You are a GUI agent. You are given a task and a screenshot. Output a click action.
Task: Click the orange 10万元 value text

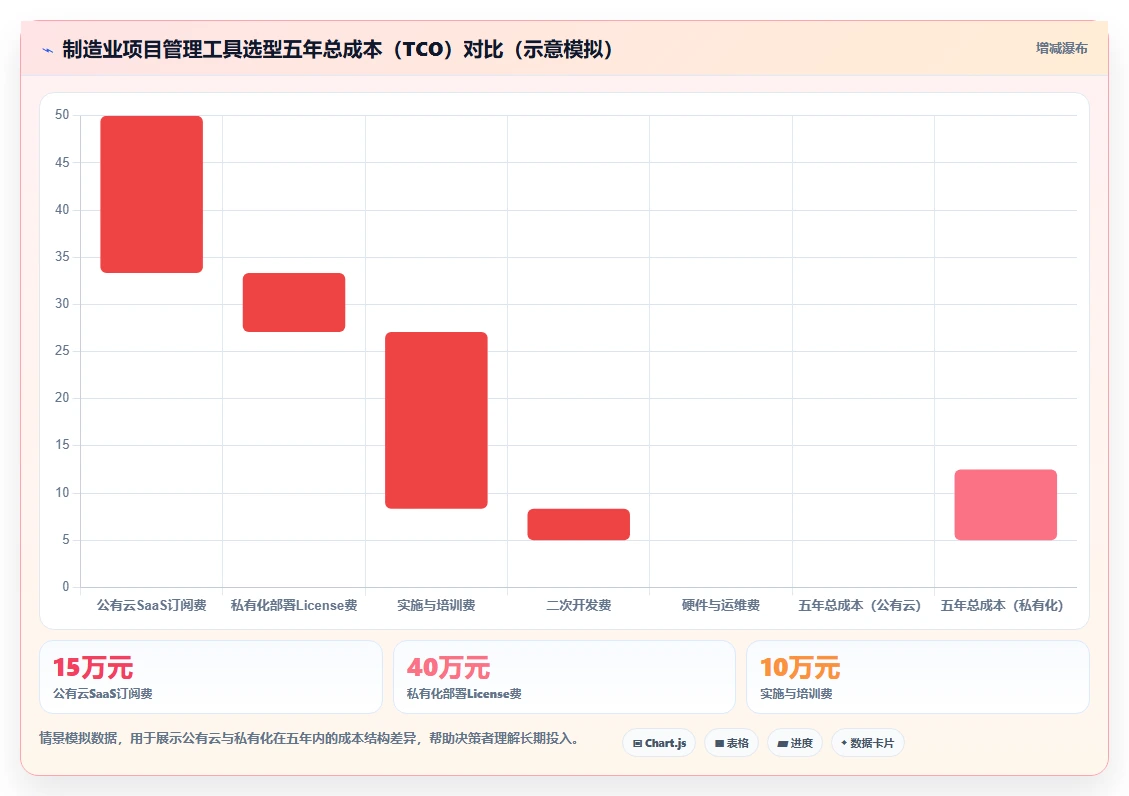800,667
